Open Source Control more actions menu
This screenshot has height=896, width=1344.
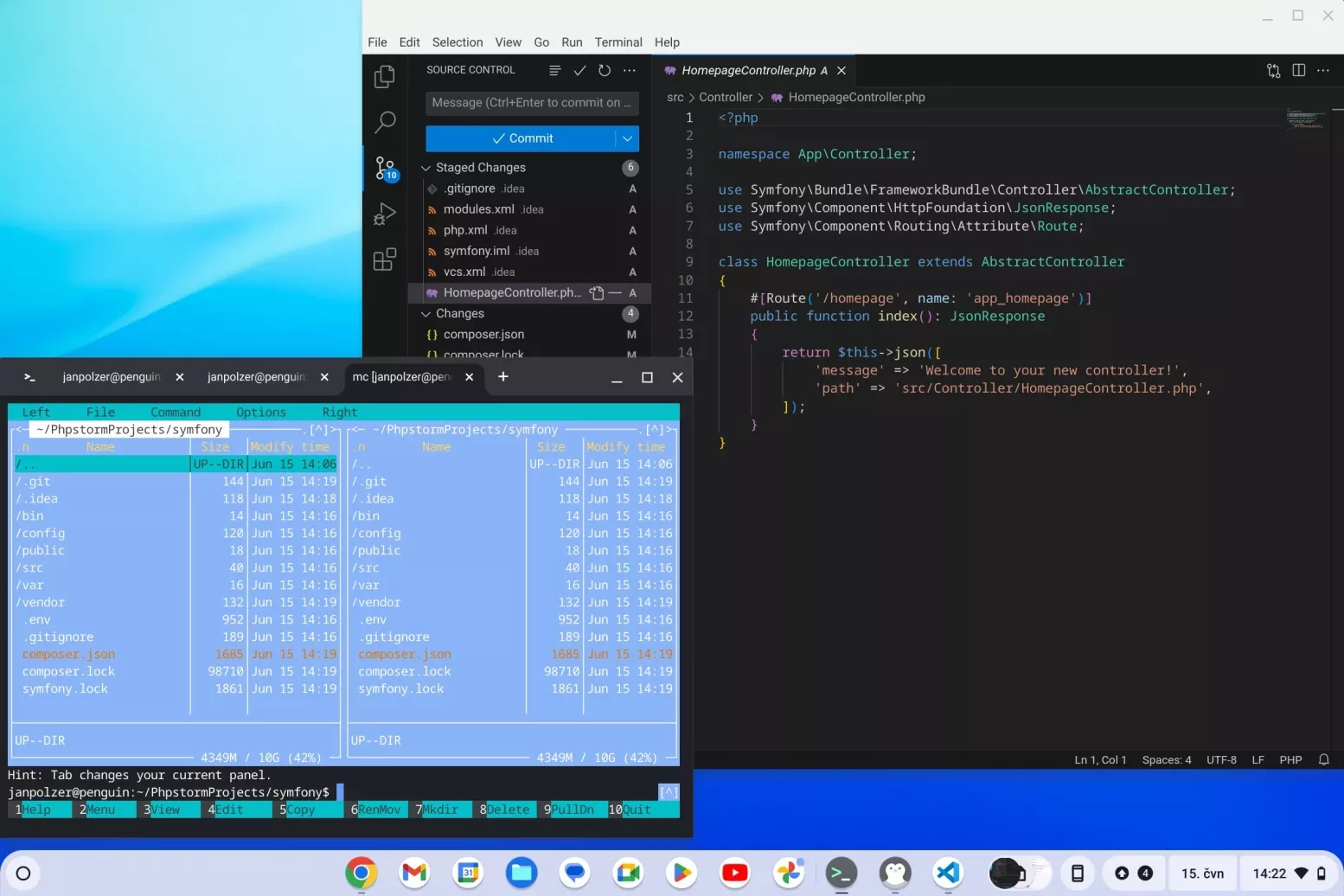tap(630, 71)
